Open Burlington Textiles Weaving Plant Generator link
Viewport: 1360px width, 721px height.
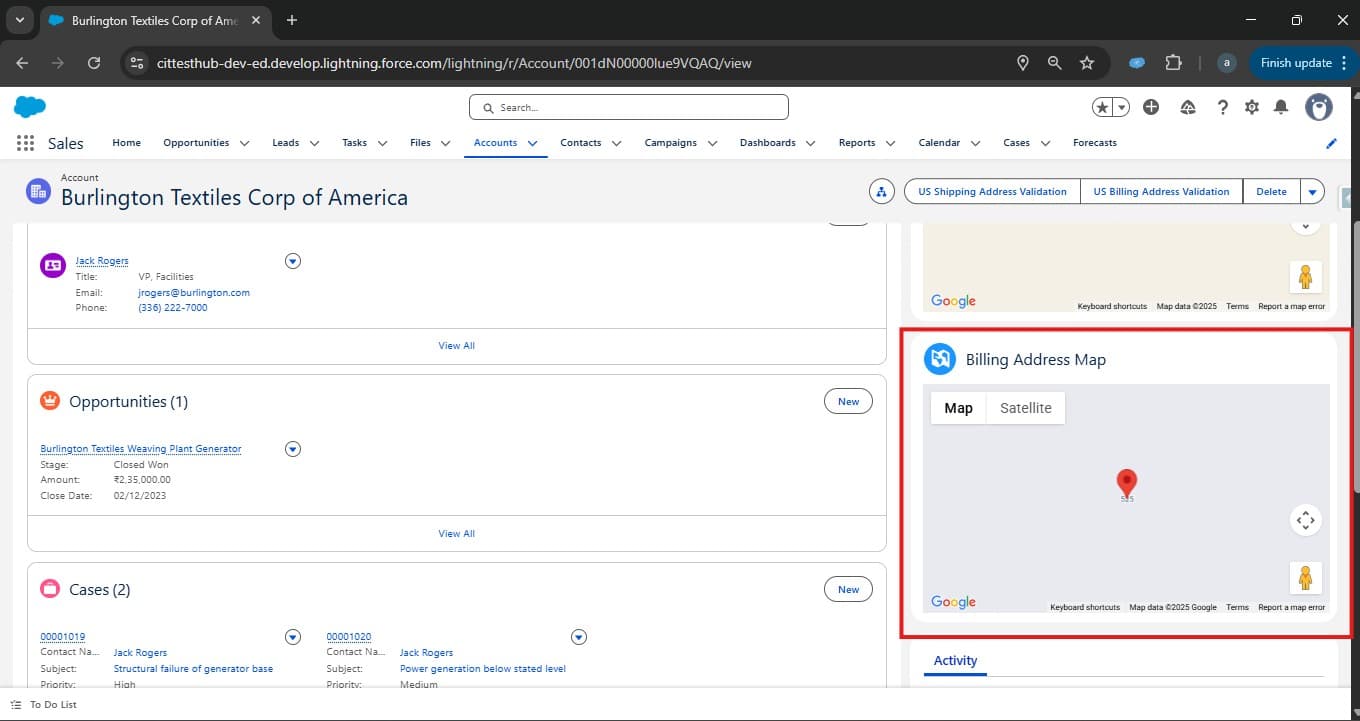pyautogui.click(x=141, y=449)
